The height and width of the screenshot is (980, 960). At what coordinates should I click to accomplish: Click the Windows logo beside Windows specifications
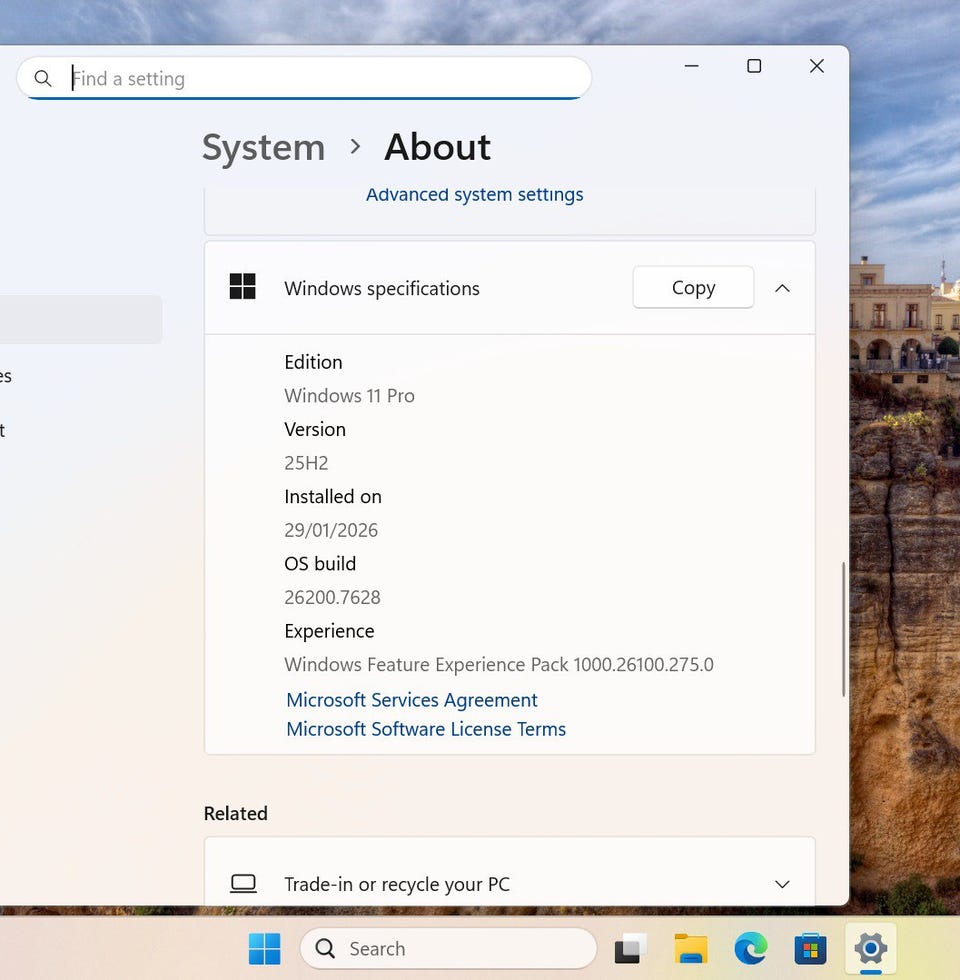pos(243,287)
